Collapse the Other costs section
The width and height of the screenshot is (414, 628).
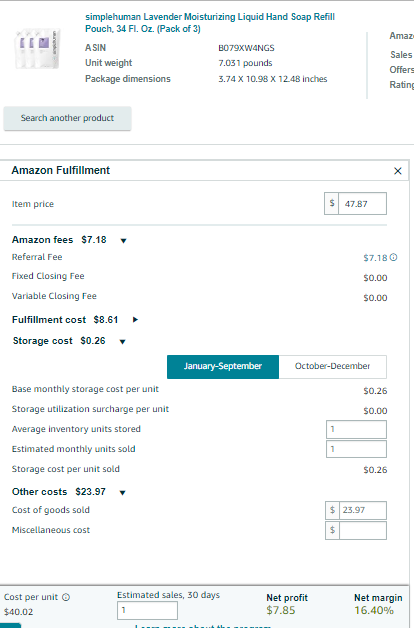click(123, 493)
